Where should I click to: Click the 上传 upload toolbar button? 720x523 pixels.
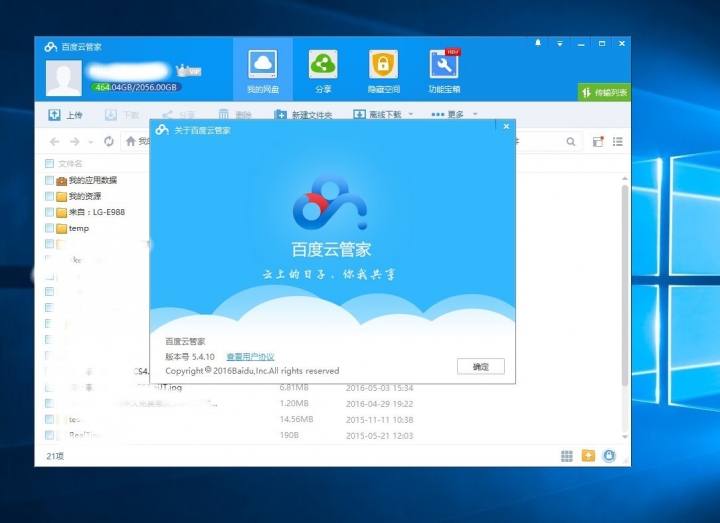[x=65, y=115]
